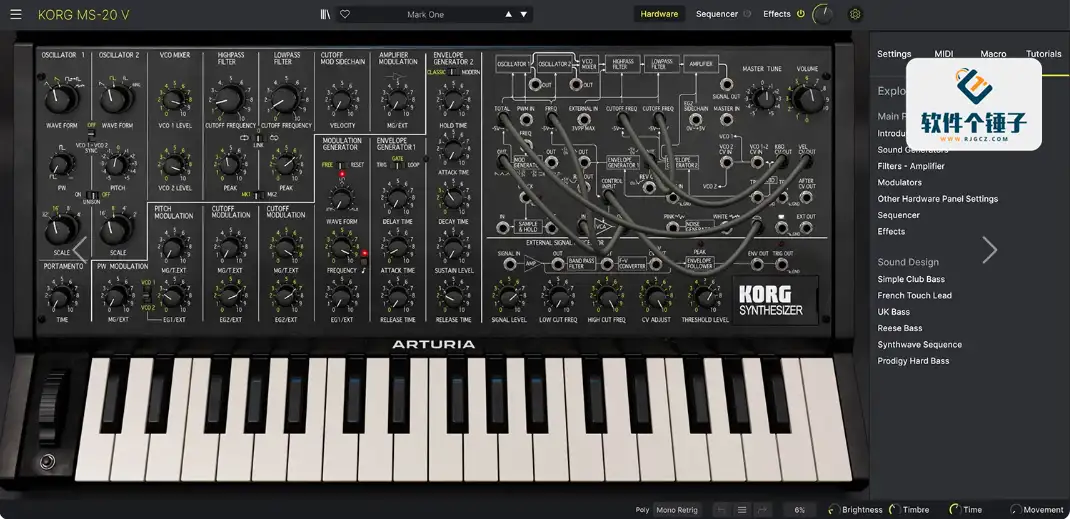Flip the Trig/Gate/Loop envelope generator switch
The width and height of the screenshot is (1070, 519).
tap(397, 165)
